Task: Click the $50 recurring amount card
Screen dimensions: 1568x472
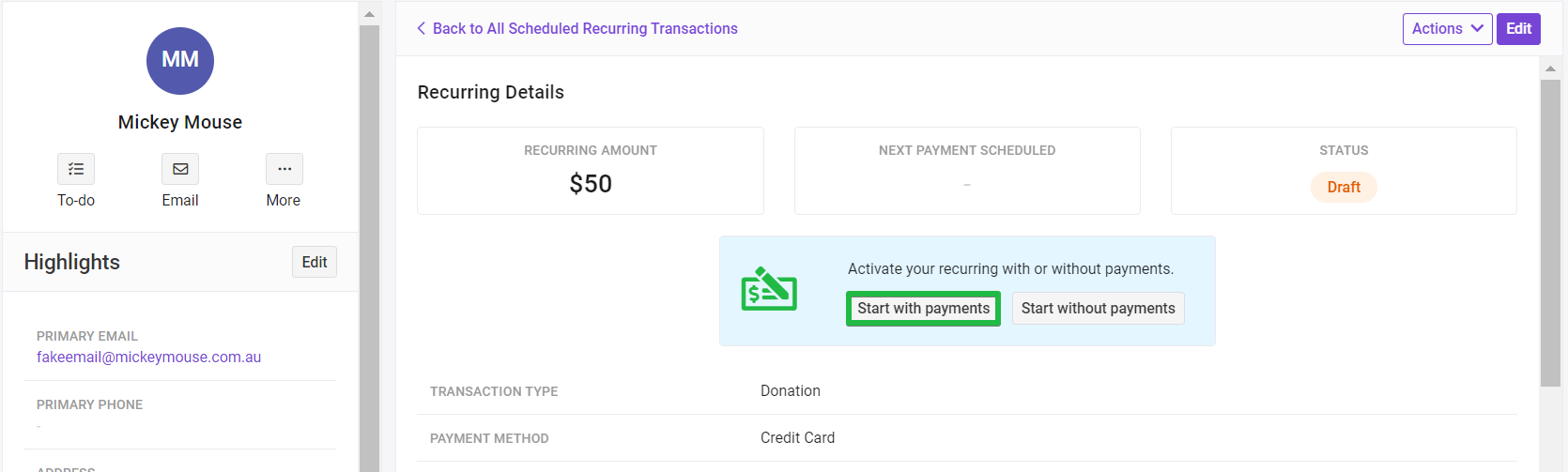Action: tap(591, 171)
